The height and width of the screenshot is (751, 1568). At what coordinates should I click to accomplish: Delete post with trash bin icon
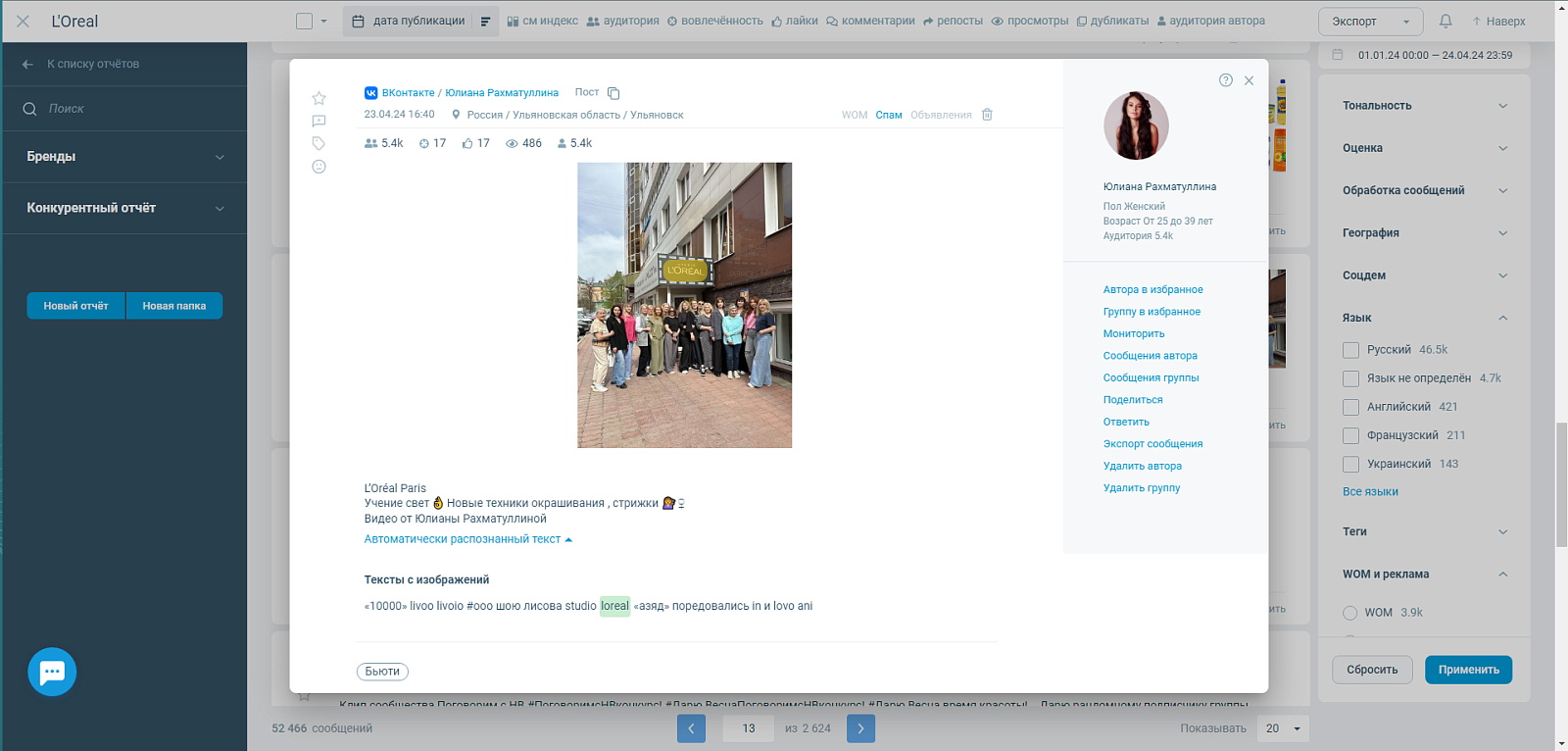click(987, 115)
